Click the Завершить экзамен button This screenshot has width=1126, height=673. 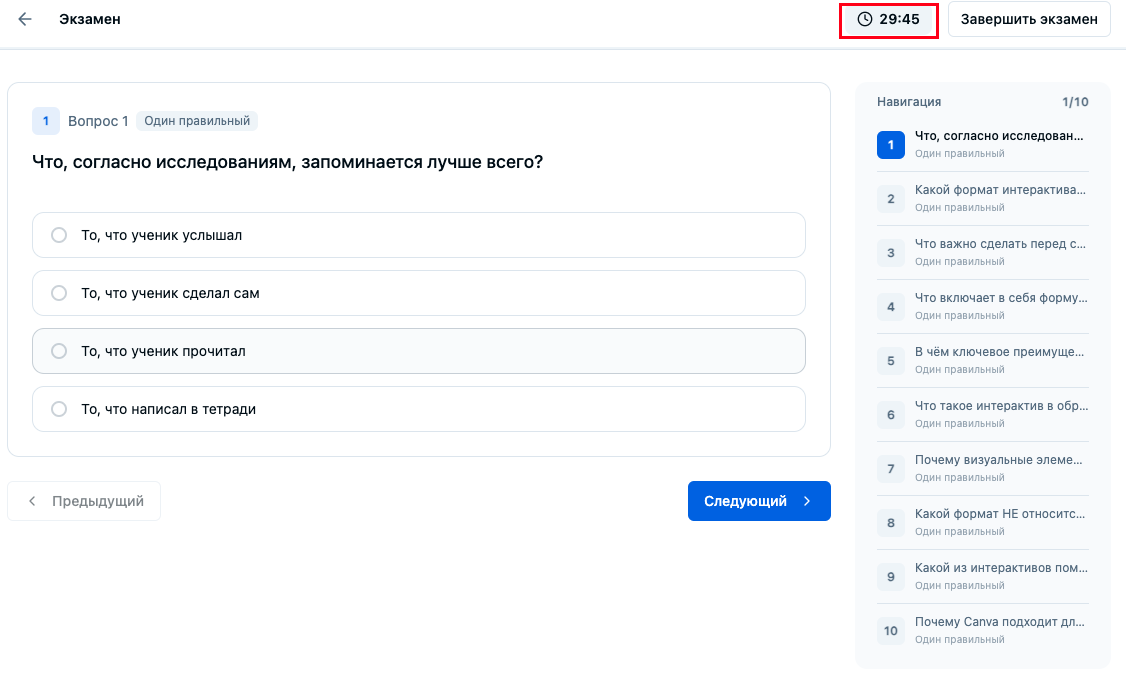click(x=1029, y=19)
